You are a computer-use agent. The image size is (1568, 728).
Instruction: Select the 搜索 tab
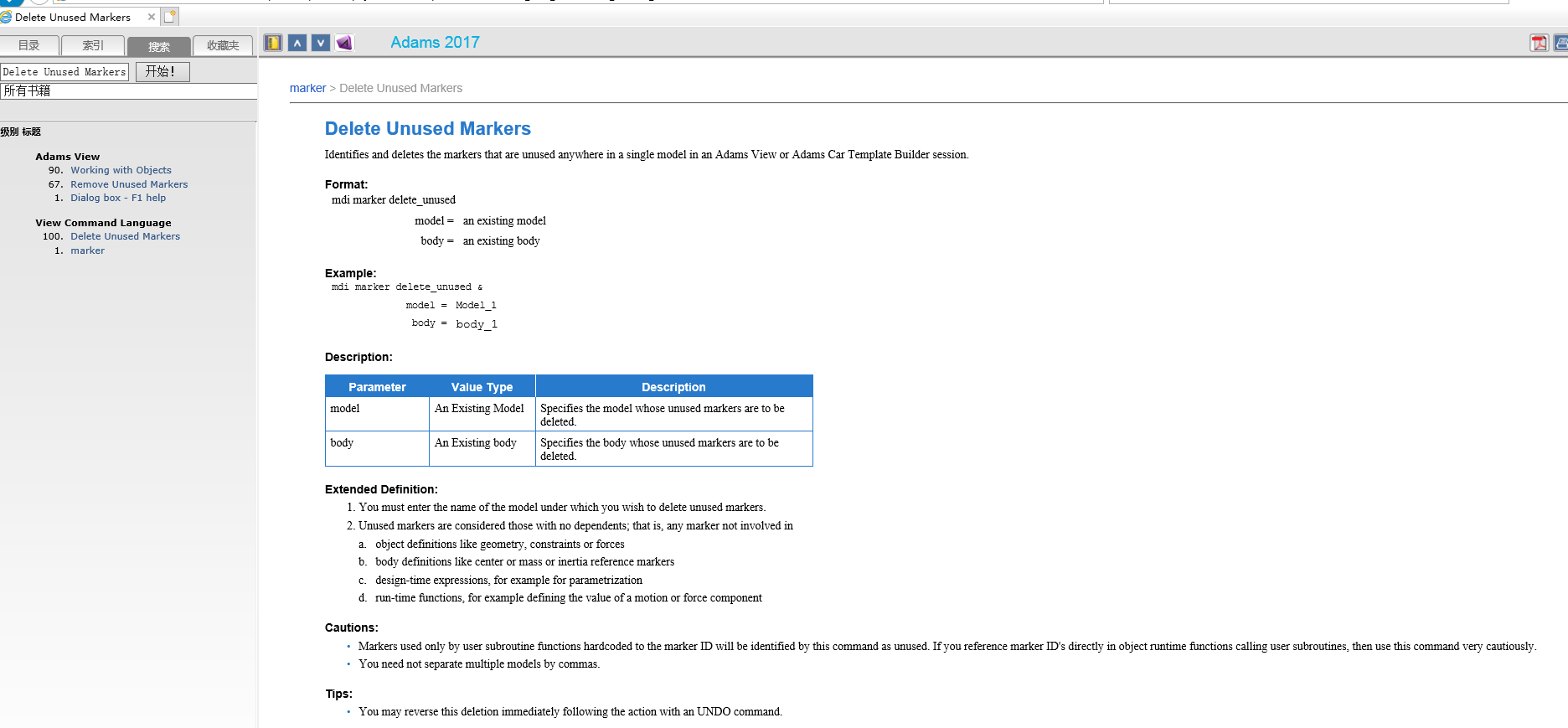pos(158,47)
